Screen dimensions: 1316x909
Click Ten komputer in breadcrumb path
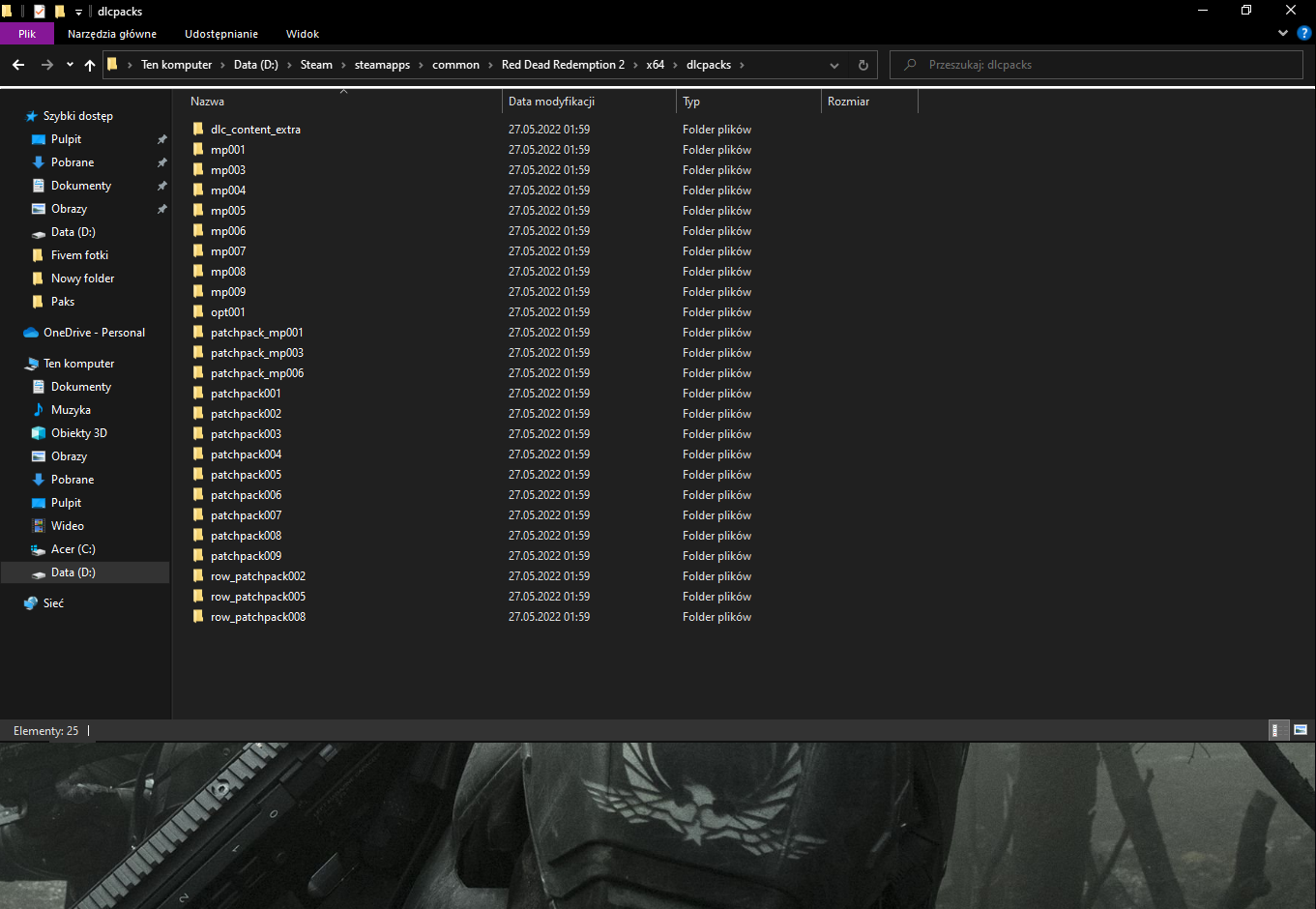click(176, 65)
